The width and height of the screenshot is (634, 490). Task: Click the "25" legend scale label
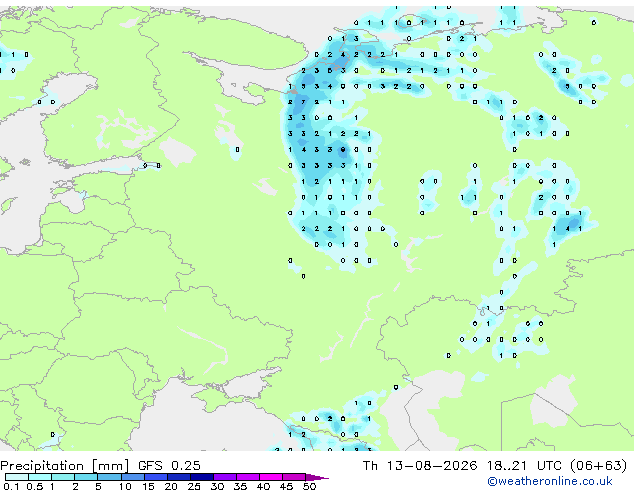[x=194, y=486]
